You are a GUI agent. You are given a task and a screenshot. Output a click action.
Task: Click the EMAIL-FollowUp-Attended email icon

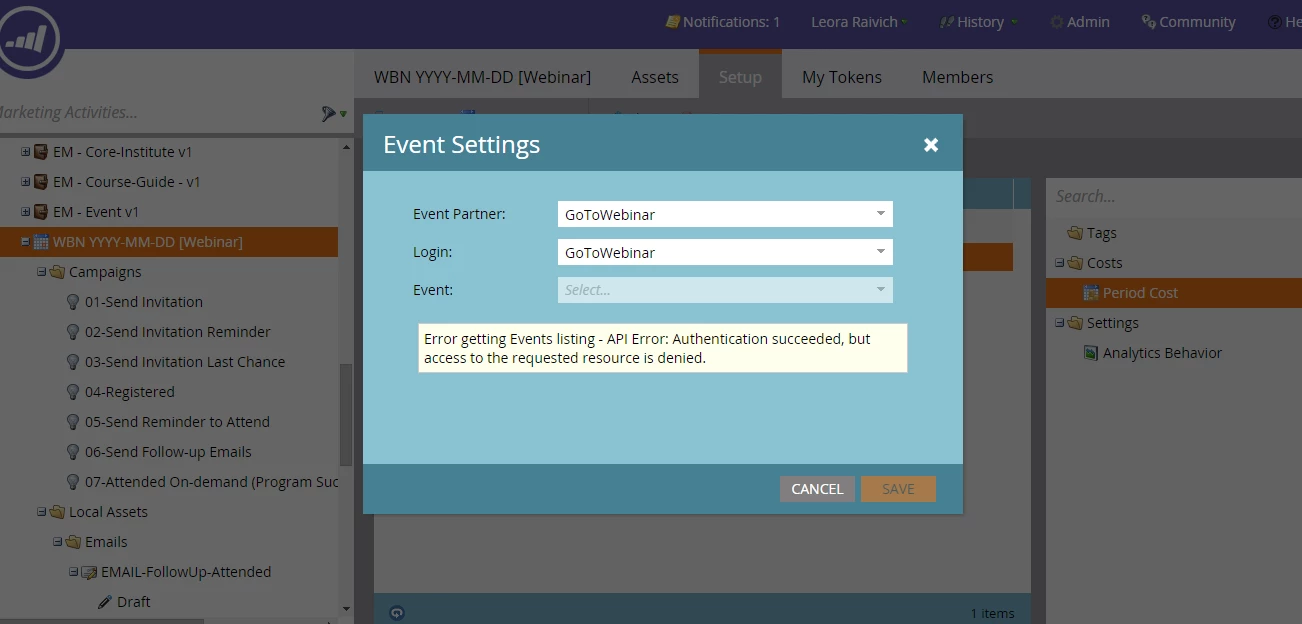[x=89, y=572]
